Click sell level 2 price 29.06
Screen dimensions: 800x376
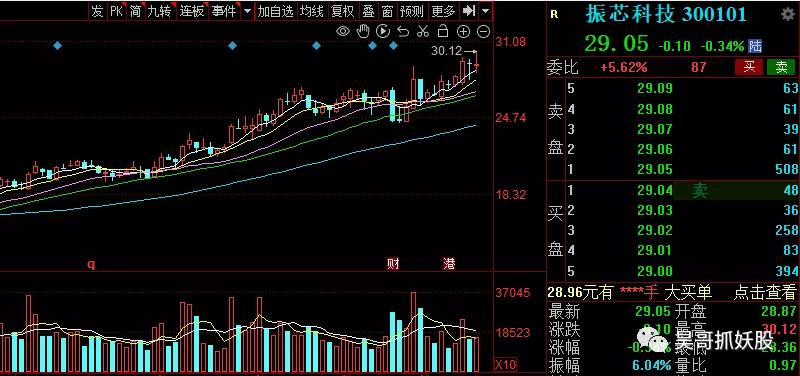click(x=655, y=149)
